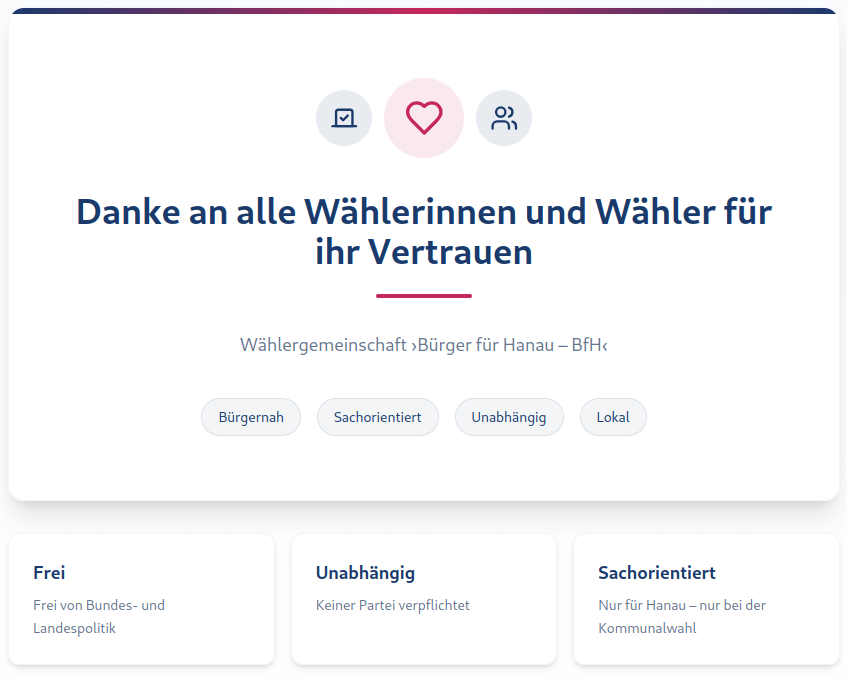Open the Unabhängig card at the bottom
This screenshot has width=847, height=678.
tap(423, 599)
